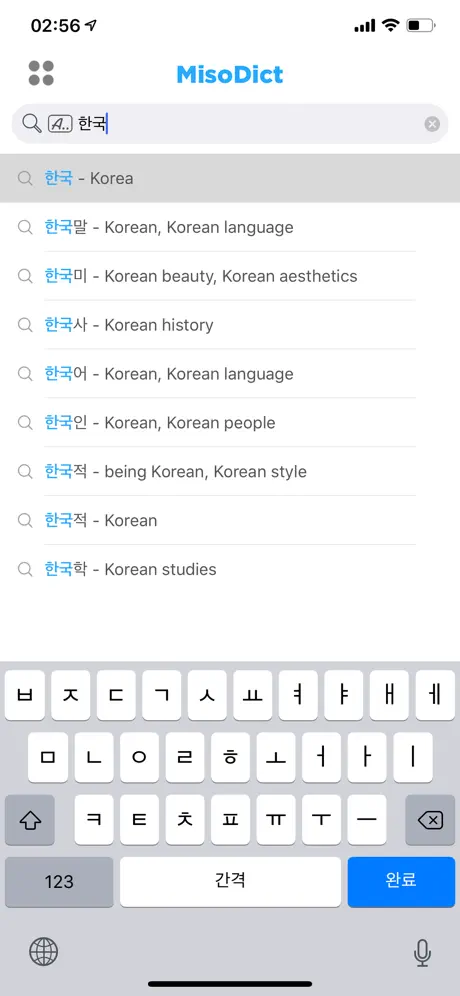
Task: Tap the ㅛ key
Action: (253, 695)
